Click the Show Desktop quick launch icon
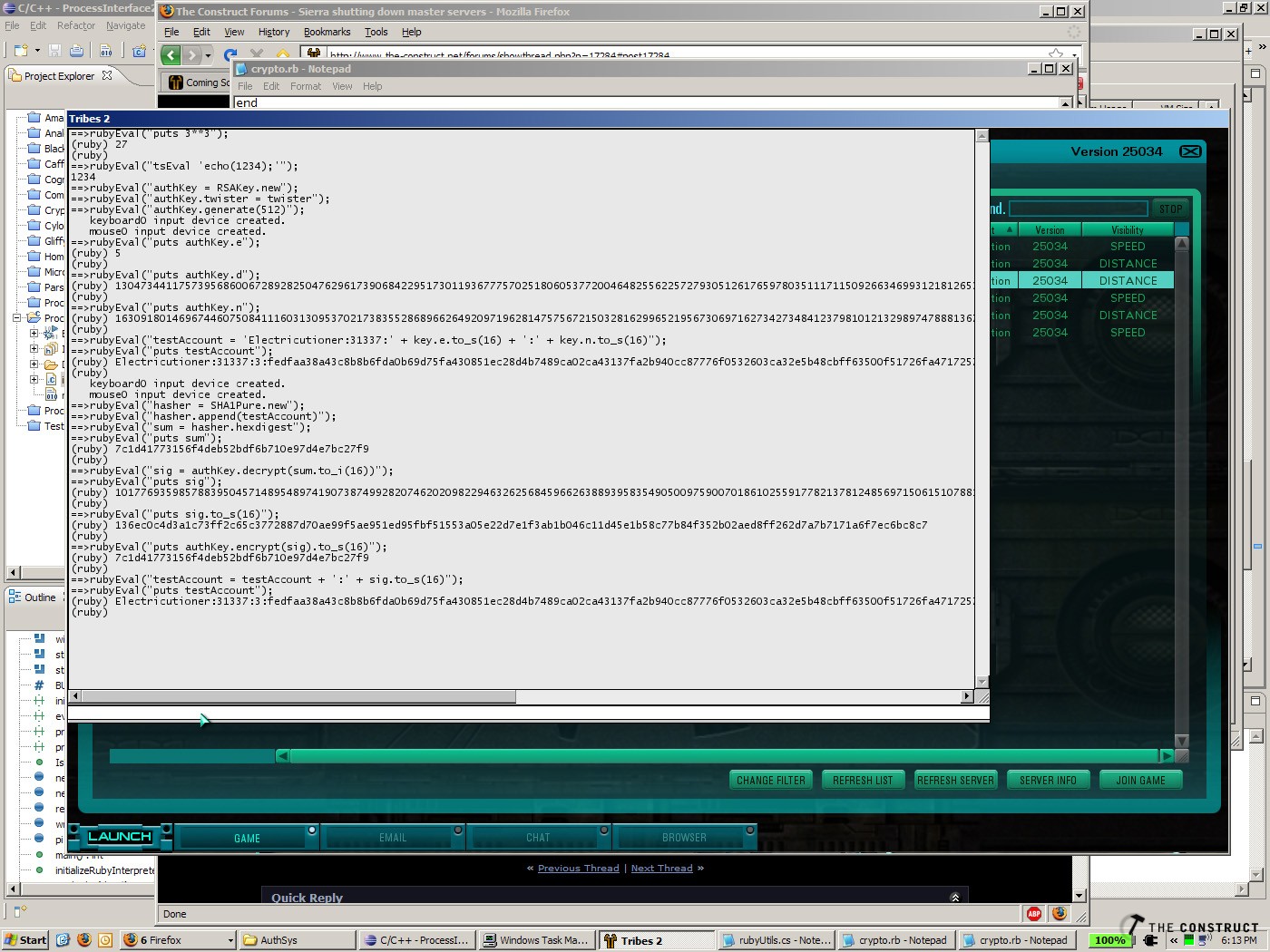This screenshot has width=1270, height=952. coord(63,940)
